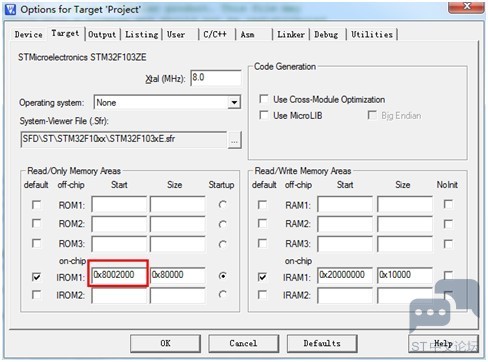The height and width of the screenshot is (362, 488).
Task: Select ROM3 Startup radio button
Action: [223, 244]
